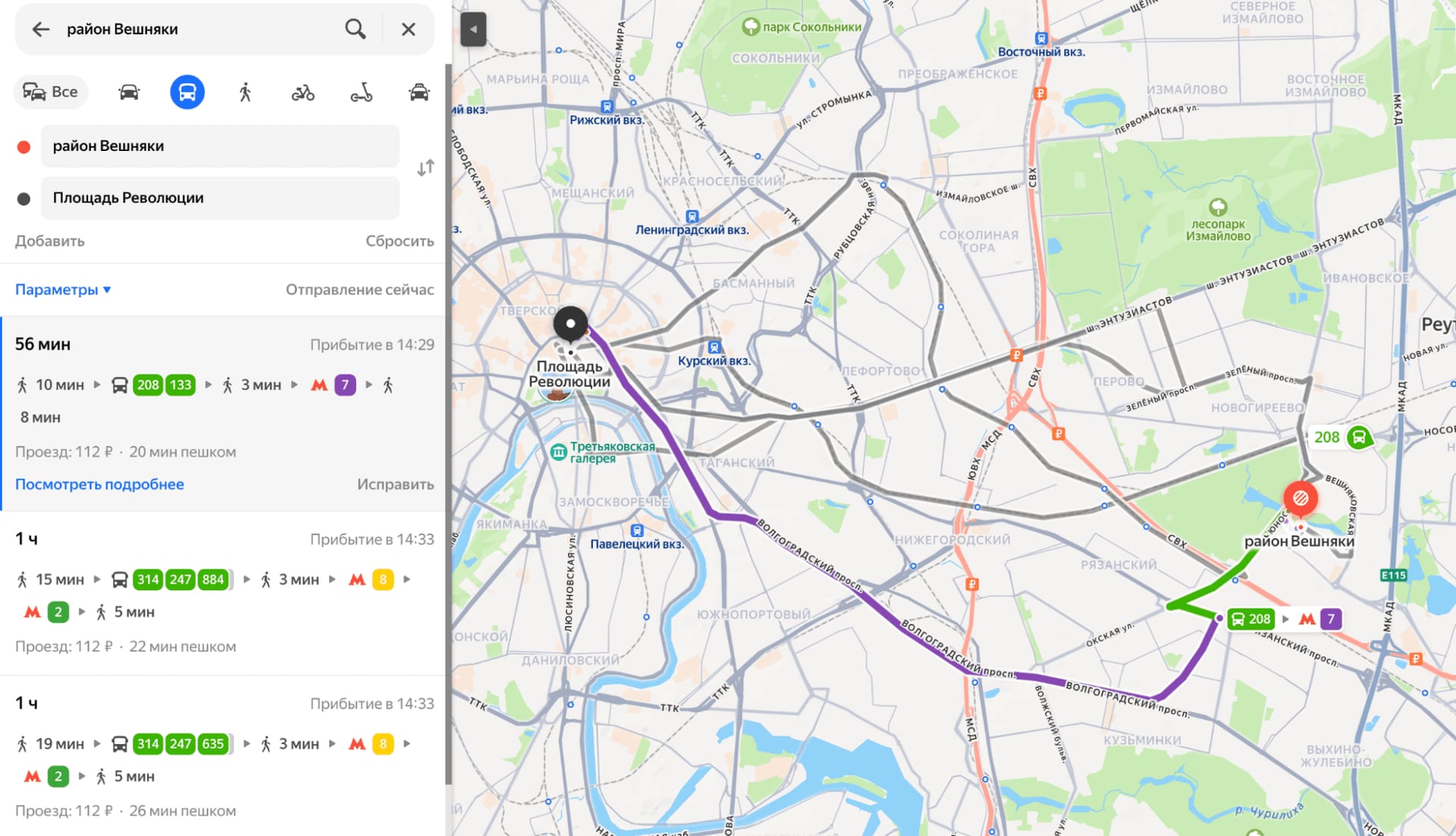This screenshot has height=836, width=1456.
Task: Click the green 208 bus stop marker
Action: 1359,438
